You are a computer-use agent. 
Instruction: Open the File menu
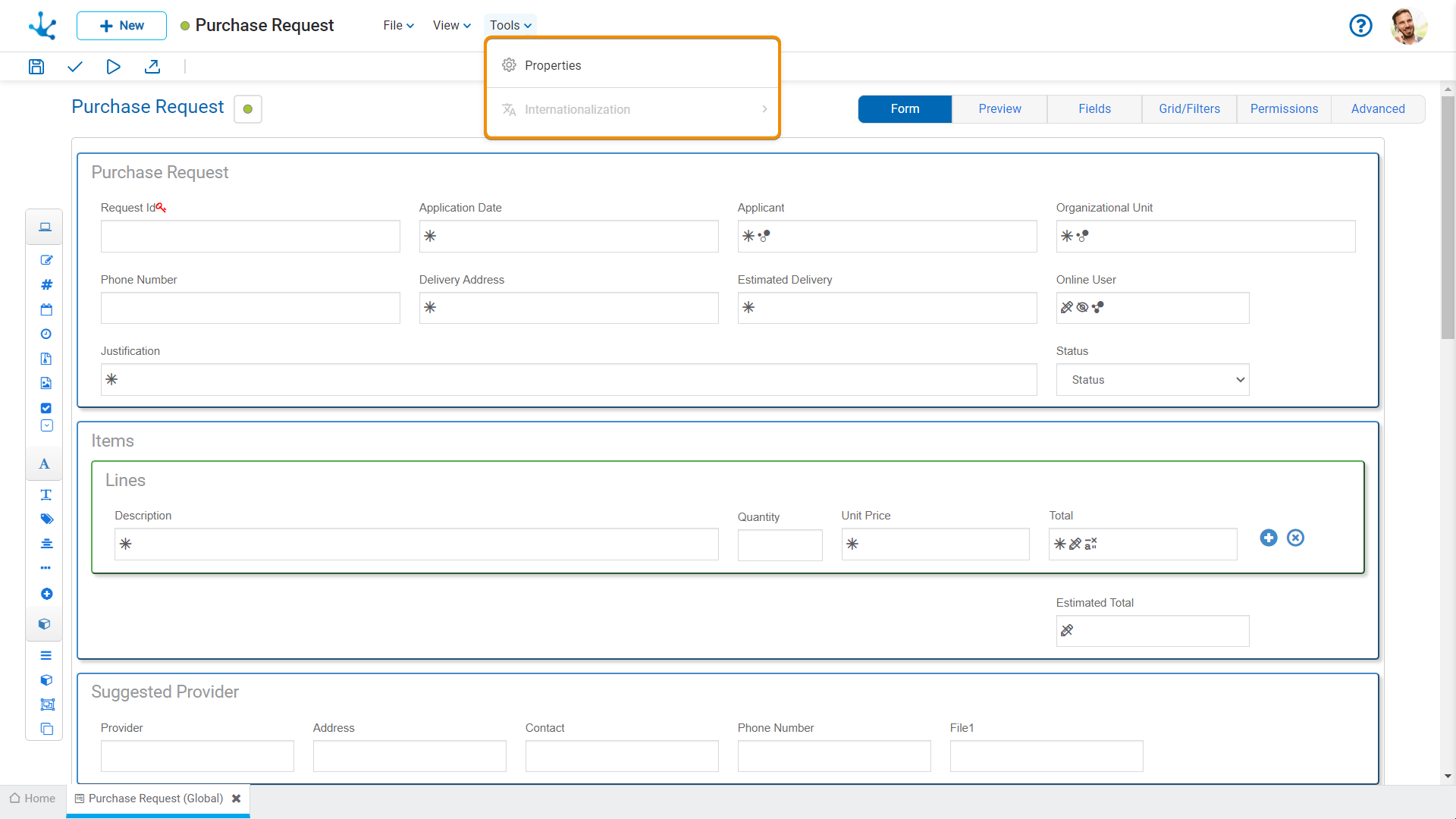point(398,25)
